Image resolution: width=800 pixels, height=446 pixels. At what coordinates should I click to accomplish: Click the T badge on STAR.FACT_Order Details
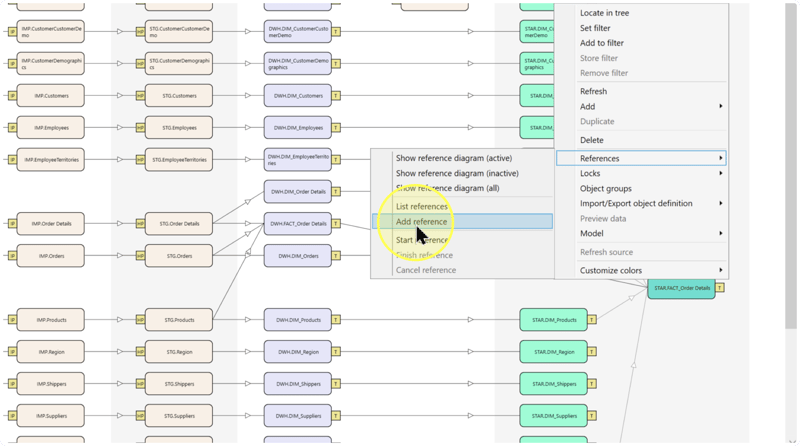719,288
